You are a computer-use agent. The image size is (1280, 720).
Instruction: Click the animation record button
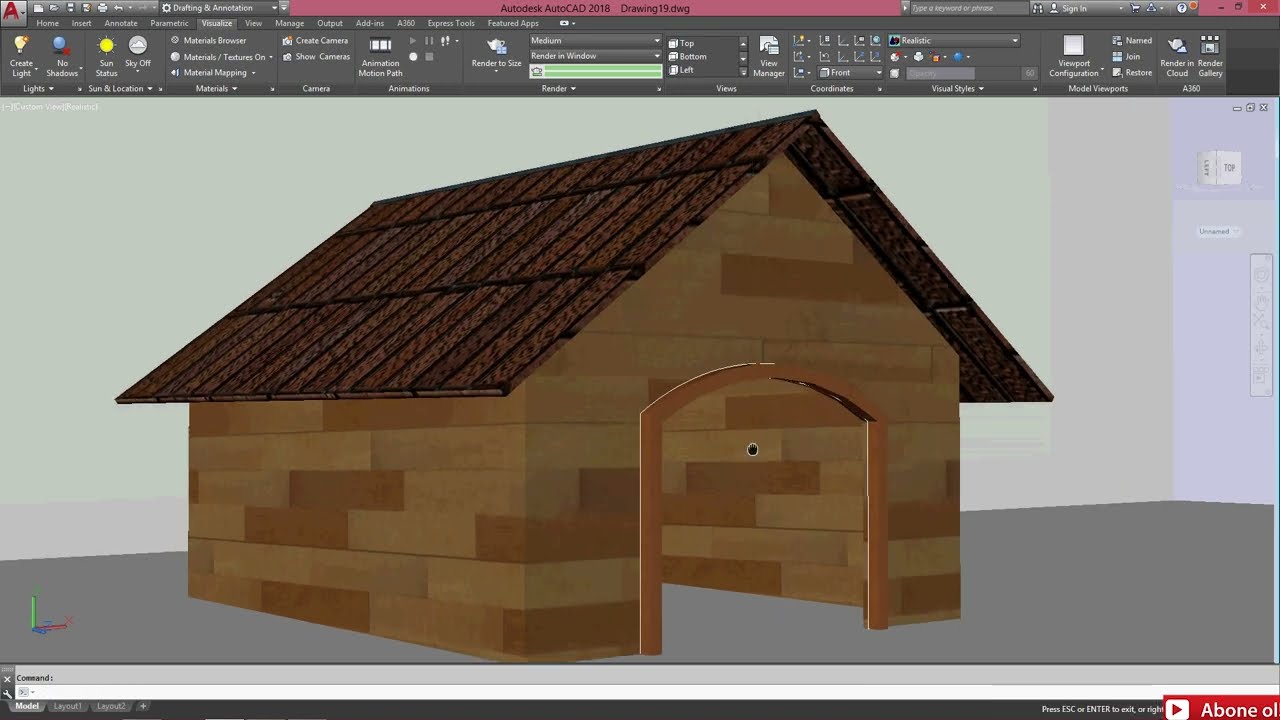[x=413, y=57]
